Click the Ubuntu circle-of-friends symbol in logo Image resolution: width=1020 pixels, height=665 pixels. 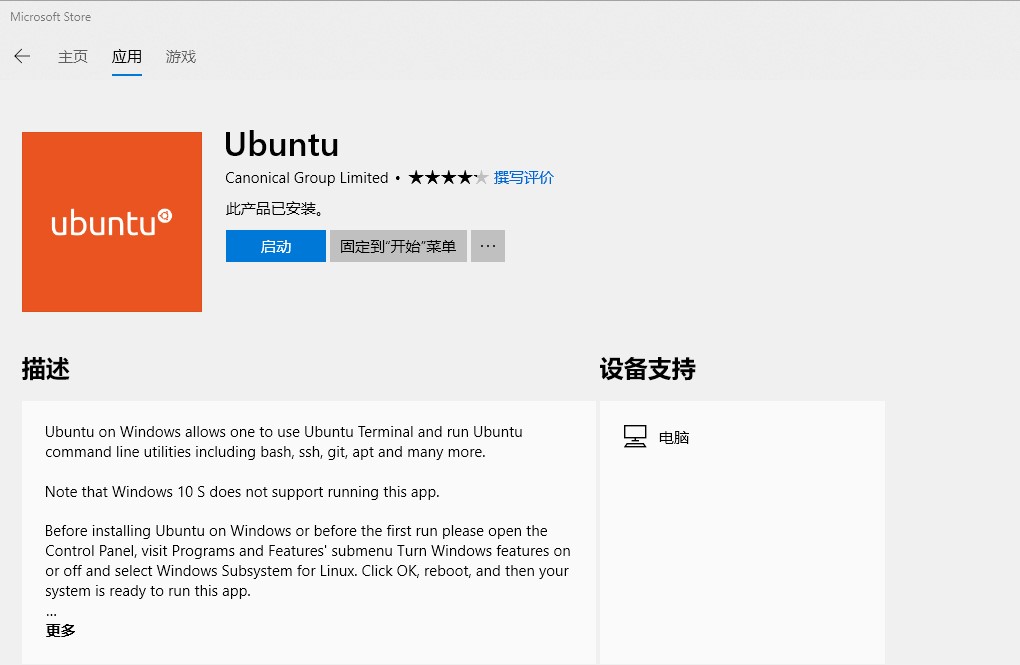coord(165,215)
